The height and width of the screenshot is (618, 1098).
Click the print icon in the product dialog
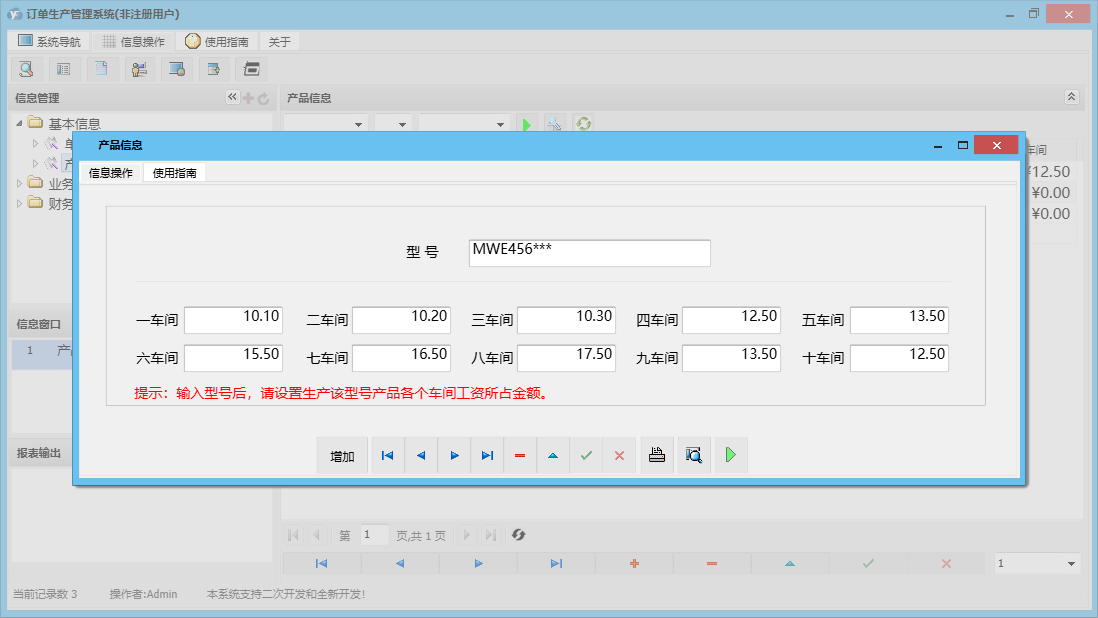click(x=656, y=455)
